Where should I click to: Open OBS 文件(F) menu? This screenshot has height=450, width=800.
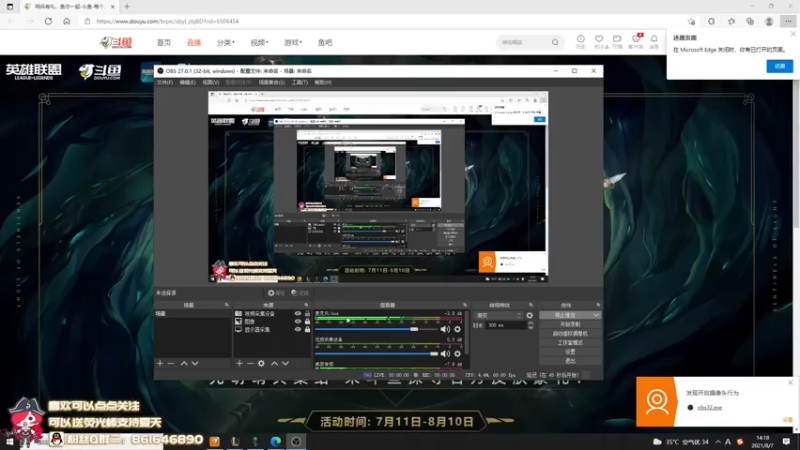point(165,82)
